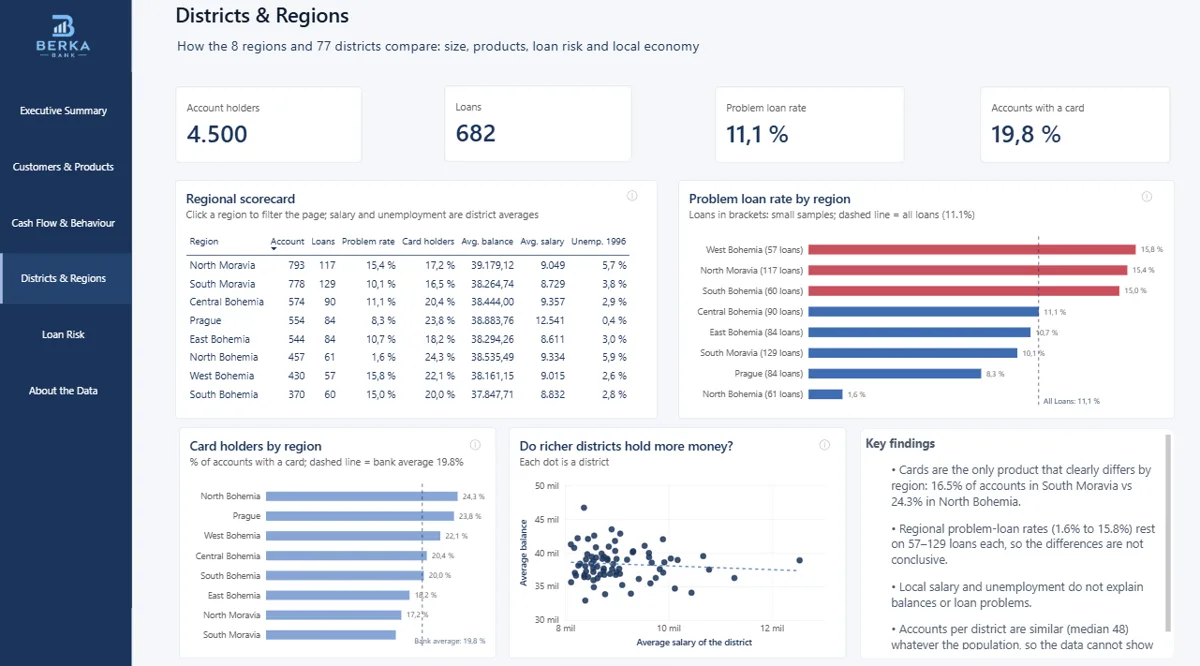Click the Berka Bank logo

coord(64,36)
